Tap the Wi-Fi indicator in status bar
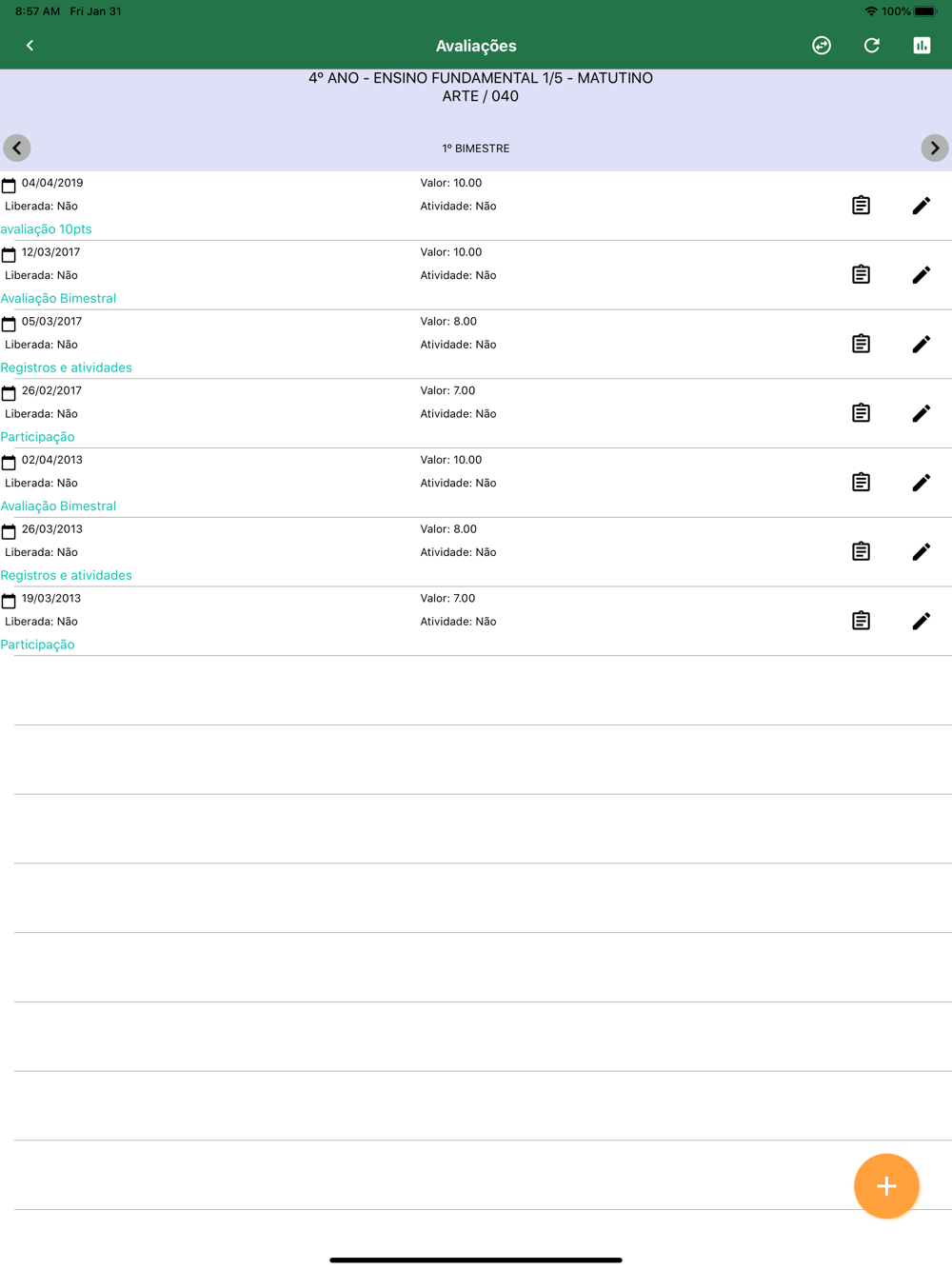Screen dimensions: 952x1270 coord(870,11)
